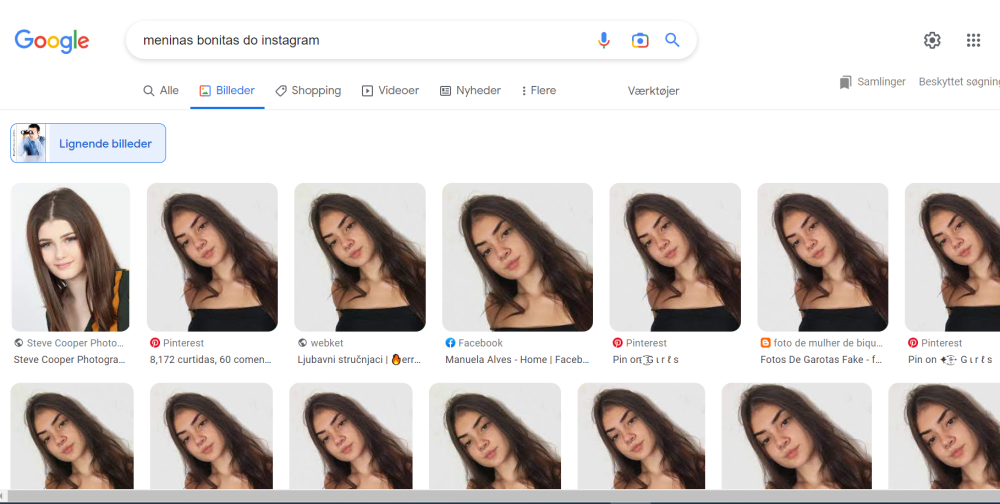The image size is (1000, 504).
Task: Switch to the Videoer tab
Action: pos(390,91)
